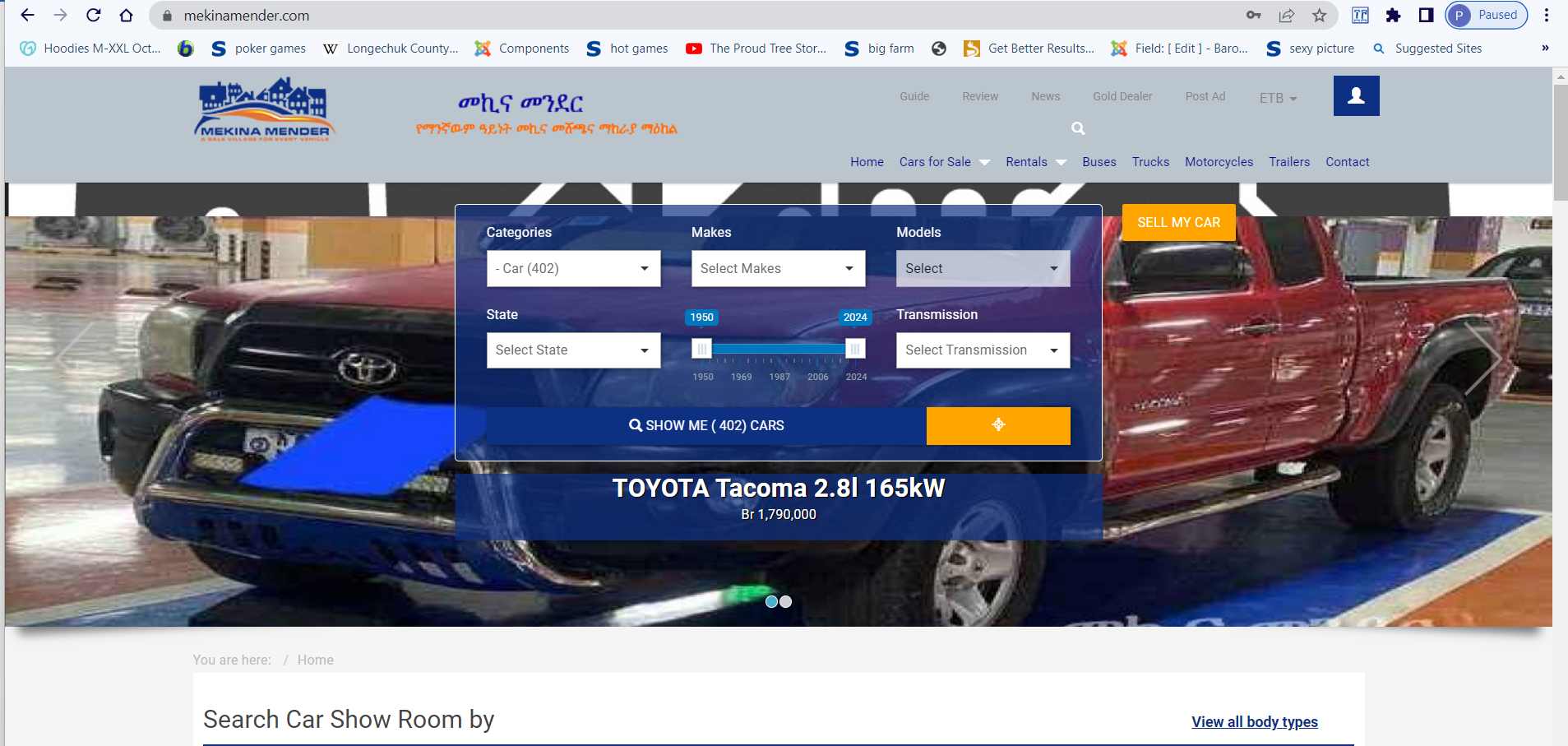Click the Mekina Mender logo

click(x=264, y=110)
